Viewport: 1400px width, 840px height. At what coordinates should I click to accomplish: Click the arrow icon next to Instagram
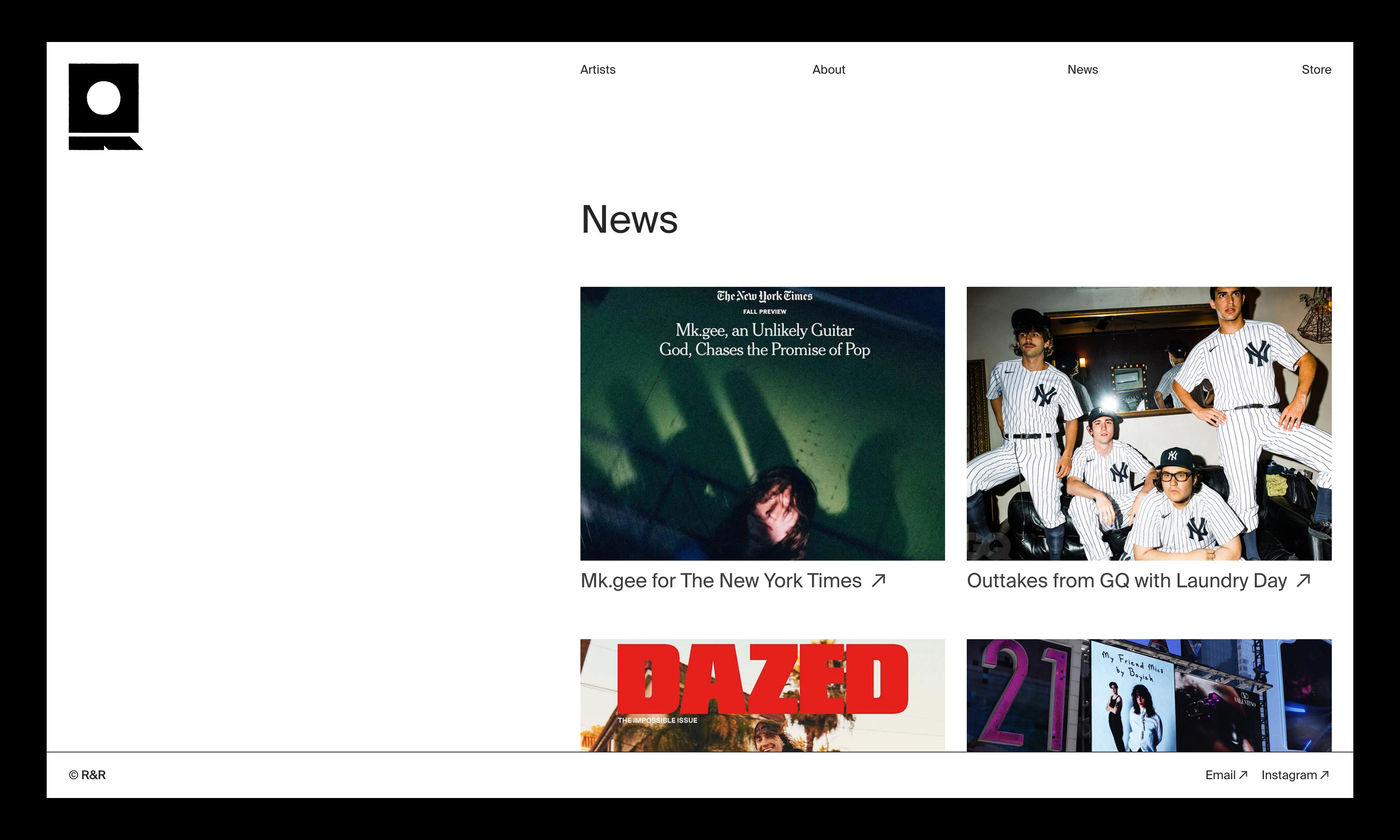(x=1325, y=774)
